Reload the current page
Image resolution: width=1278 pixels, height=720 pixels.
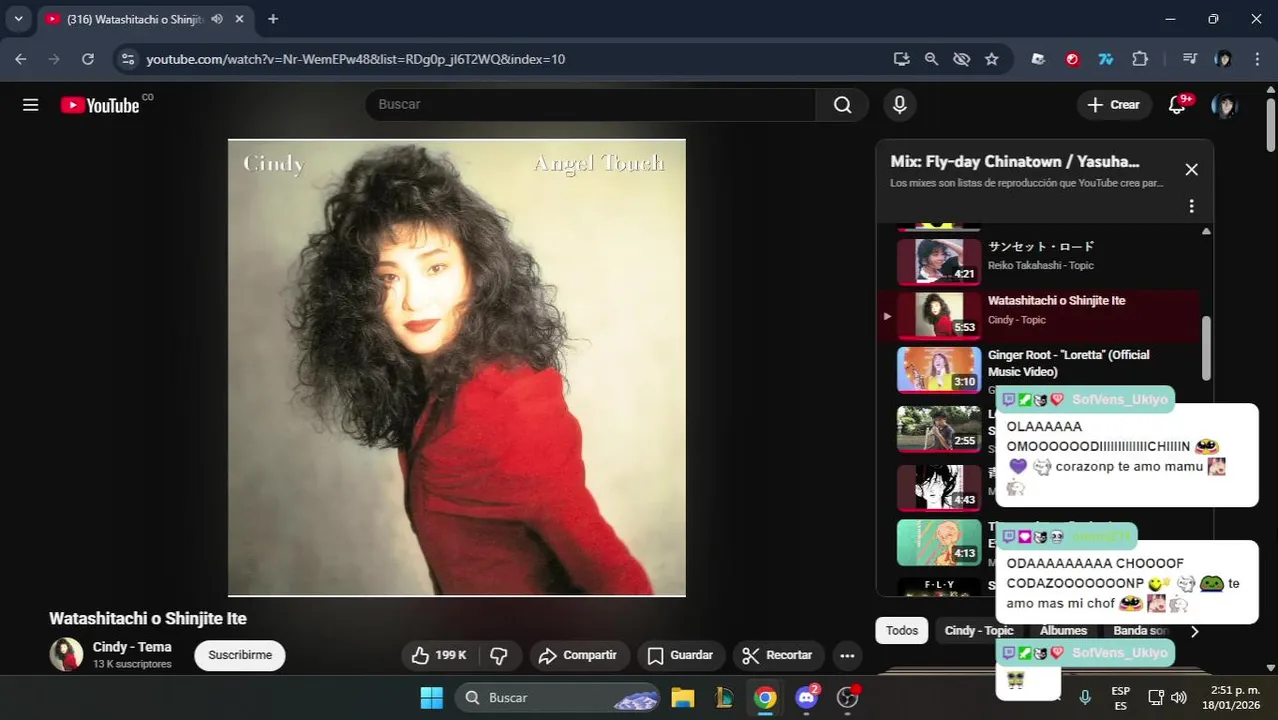click(88, 59)
